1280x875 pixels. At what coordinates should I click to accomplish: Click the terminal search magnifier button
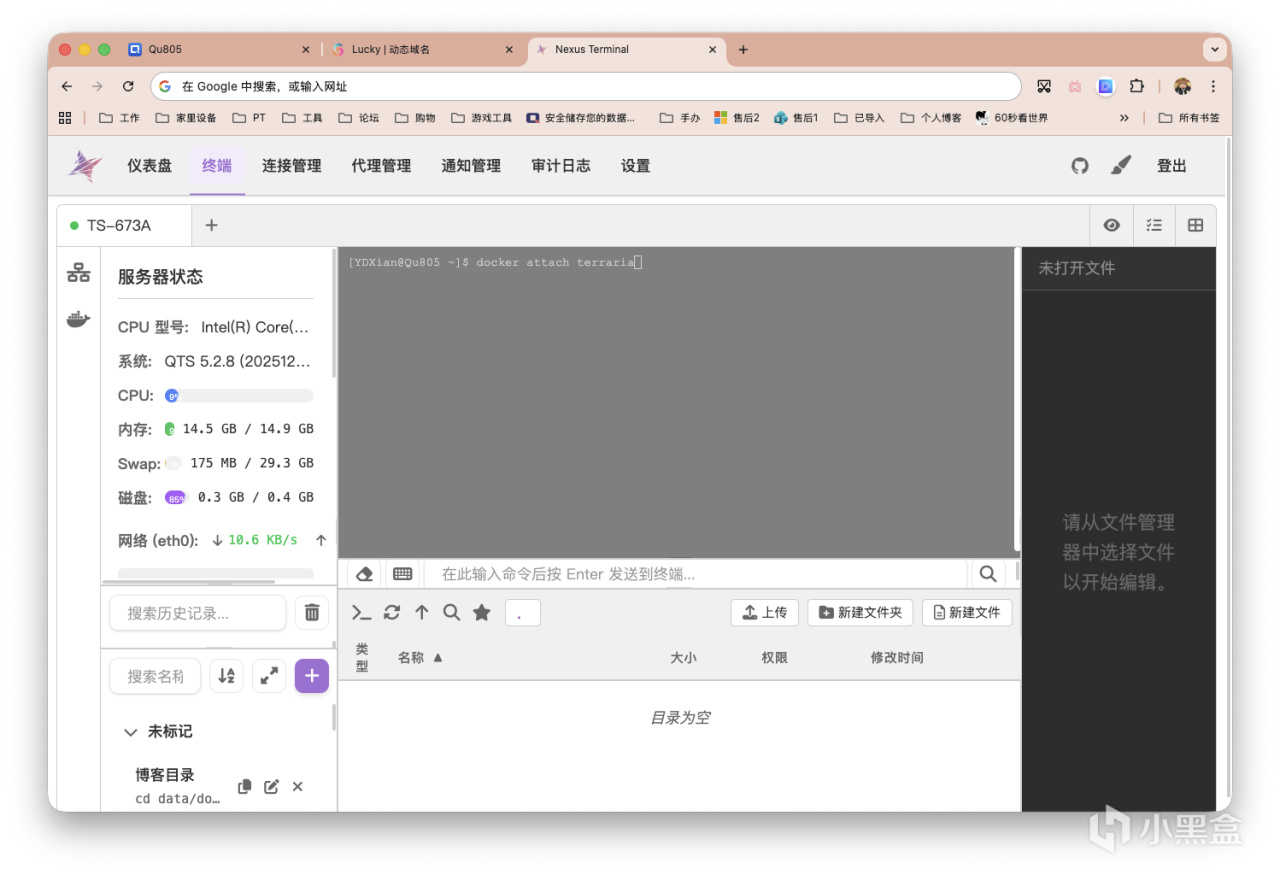988,574
